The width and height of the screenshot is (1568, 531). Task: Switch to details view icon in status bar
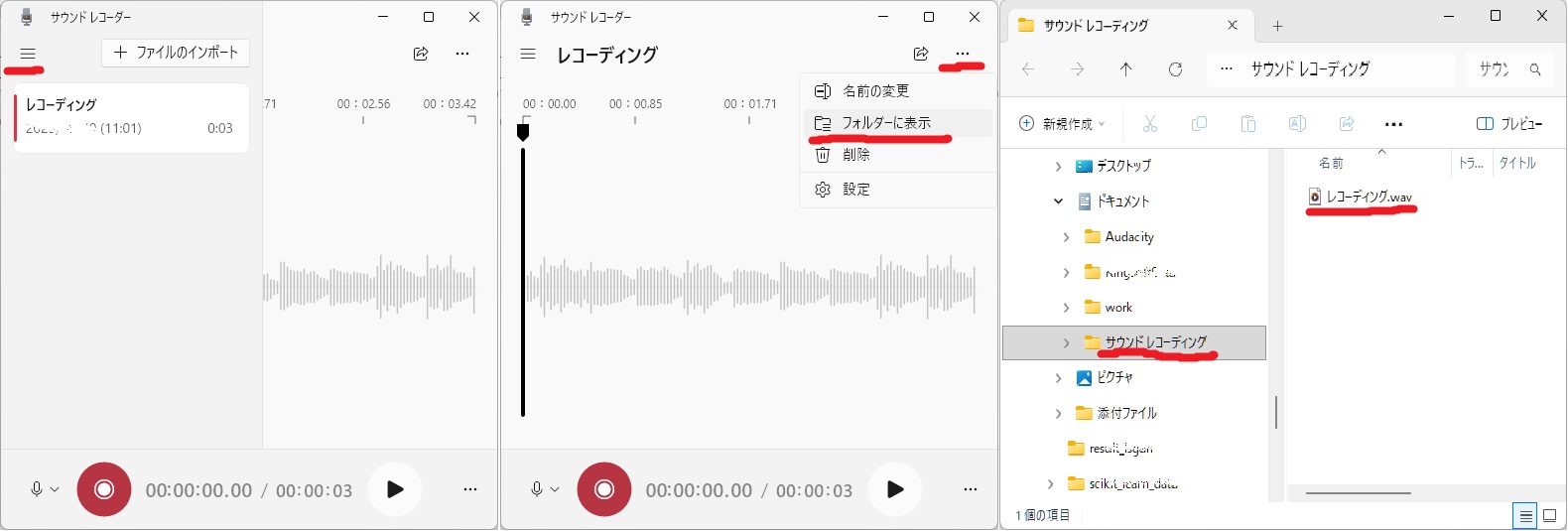pos(1524,516)
